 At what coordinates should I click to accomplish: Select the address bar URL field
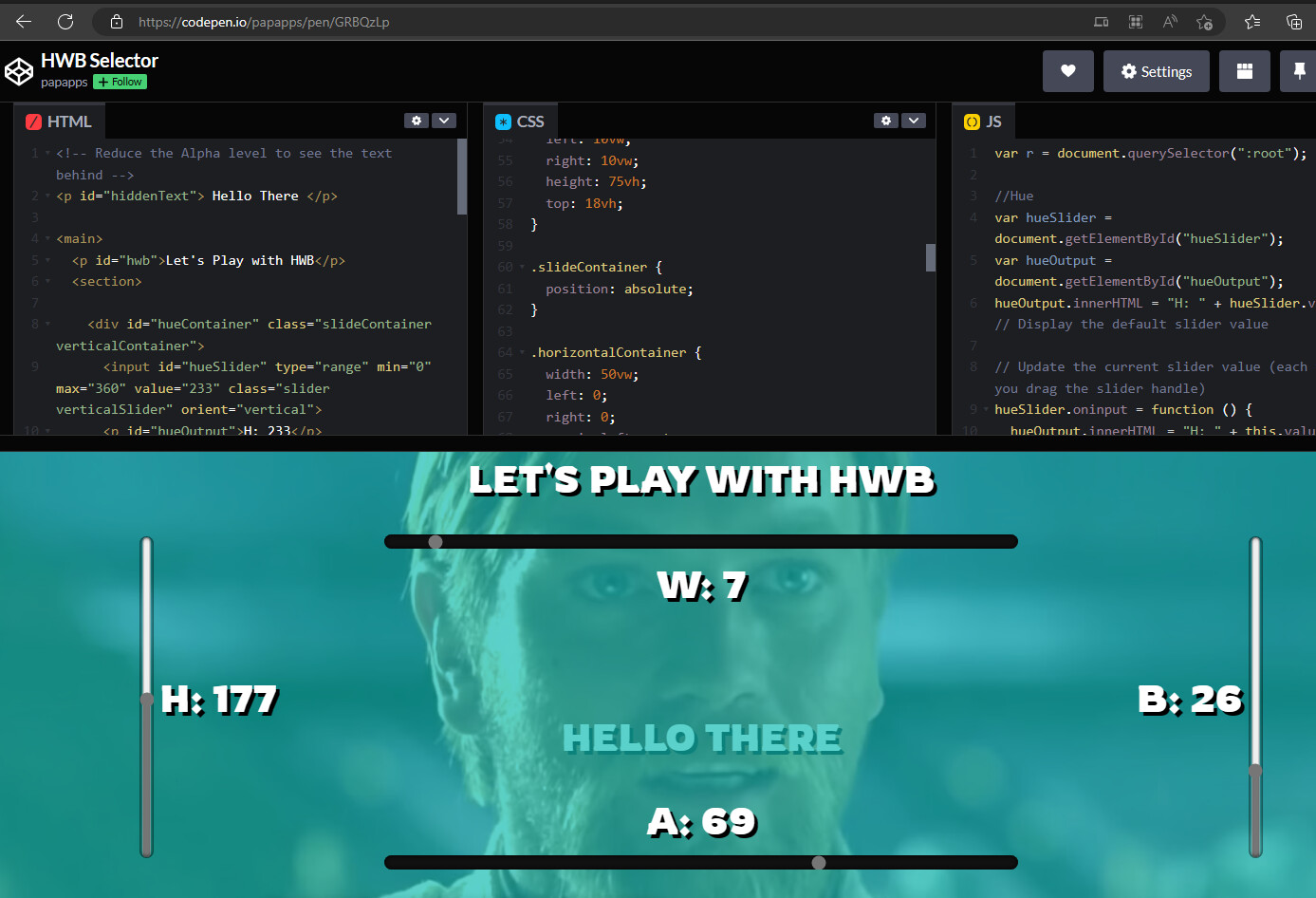tap(607, 21)
